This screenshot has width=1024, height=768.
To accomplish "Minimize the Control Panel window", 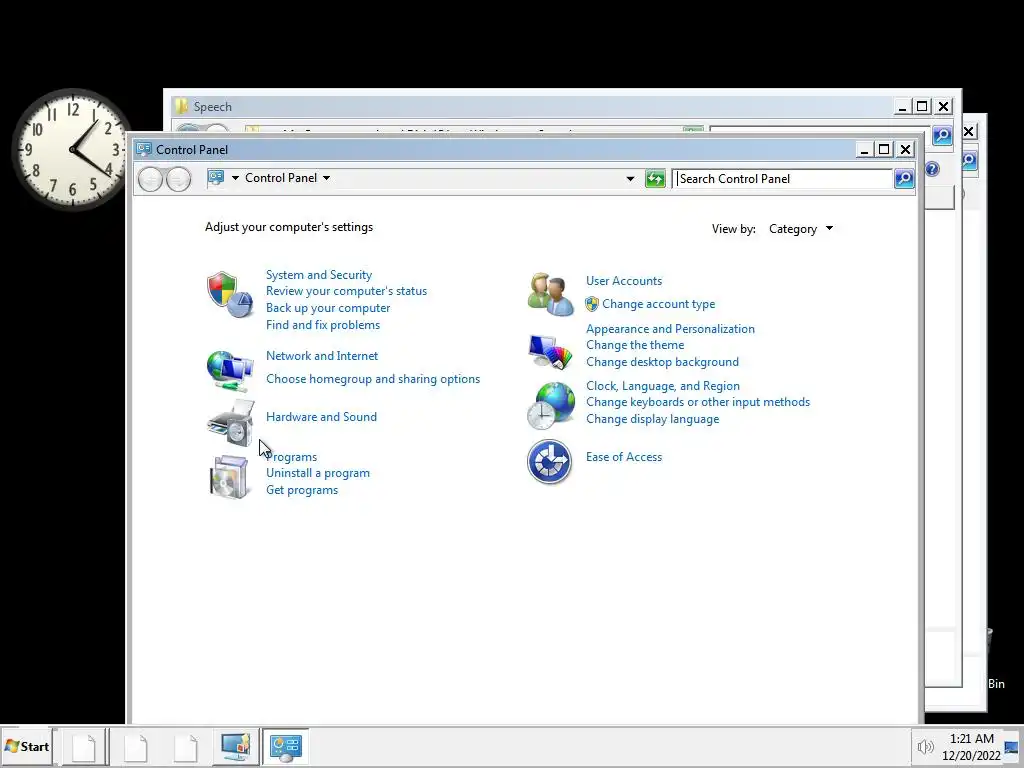I will [864, 150].
